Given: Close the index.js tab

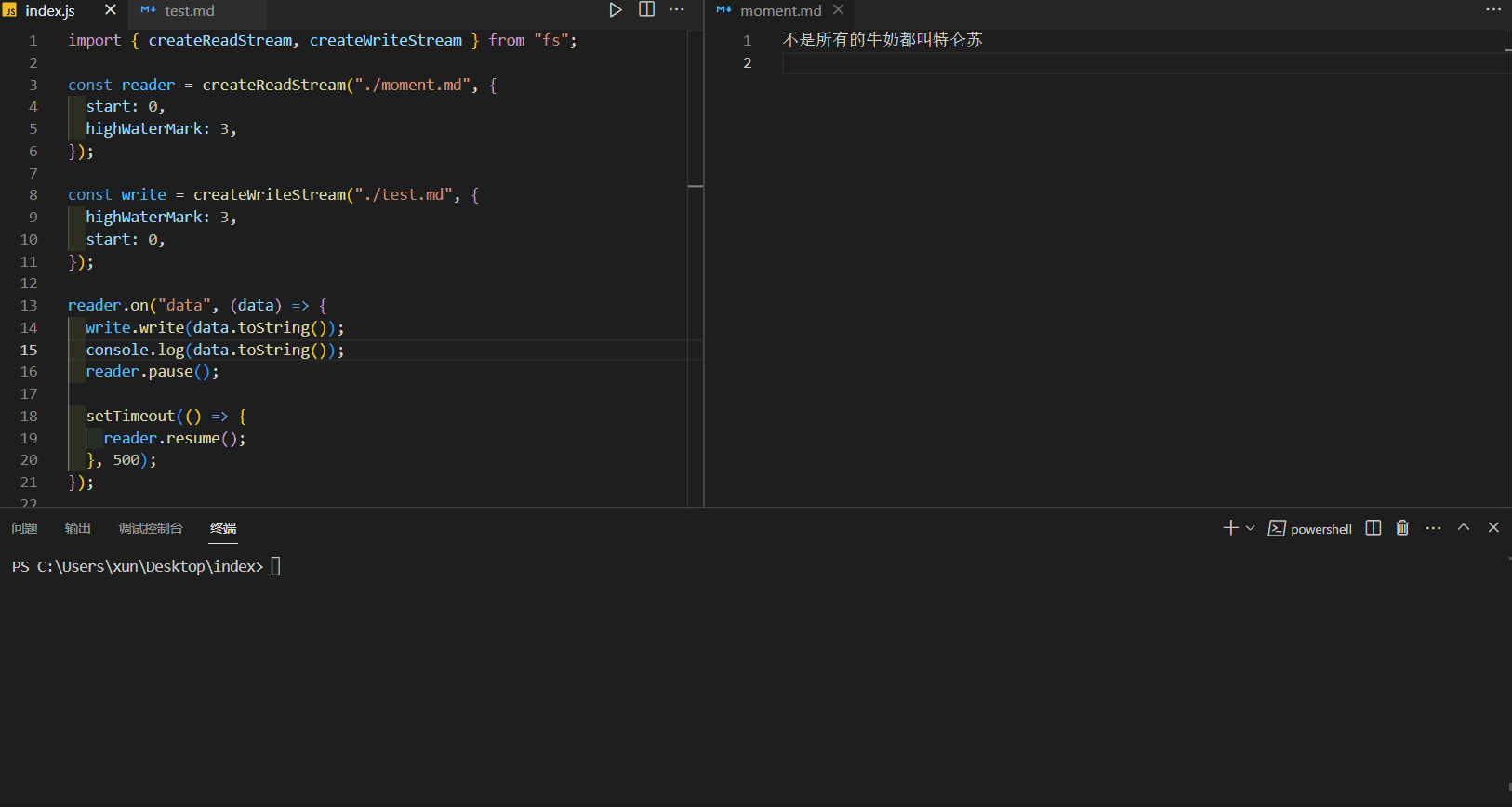Looking at the screenshot, I should click(x=110, y=10).
